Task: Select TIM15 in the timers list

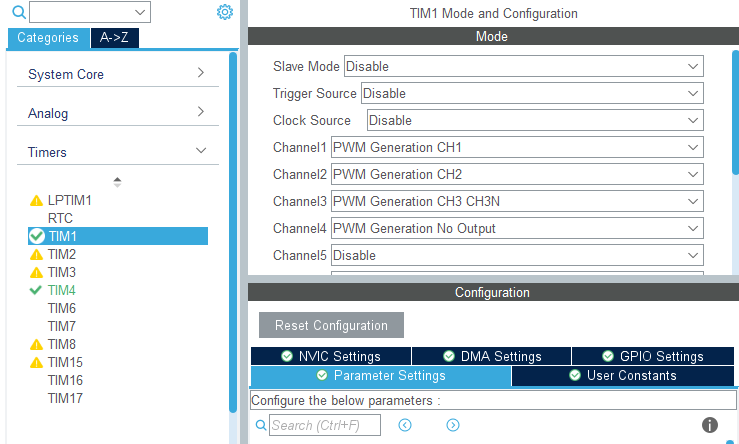Action: click(x=65, y=362)
